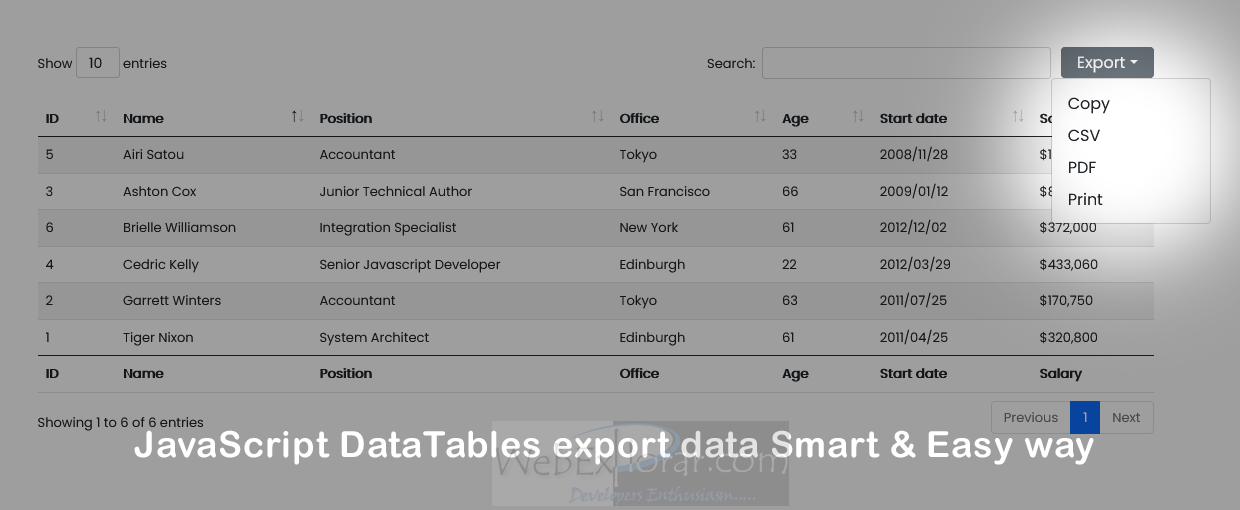Click the Tiger Nixon row name cell
The image size is (1240, 510).
(x=158, y=338)
